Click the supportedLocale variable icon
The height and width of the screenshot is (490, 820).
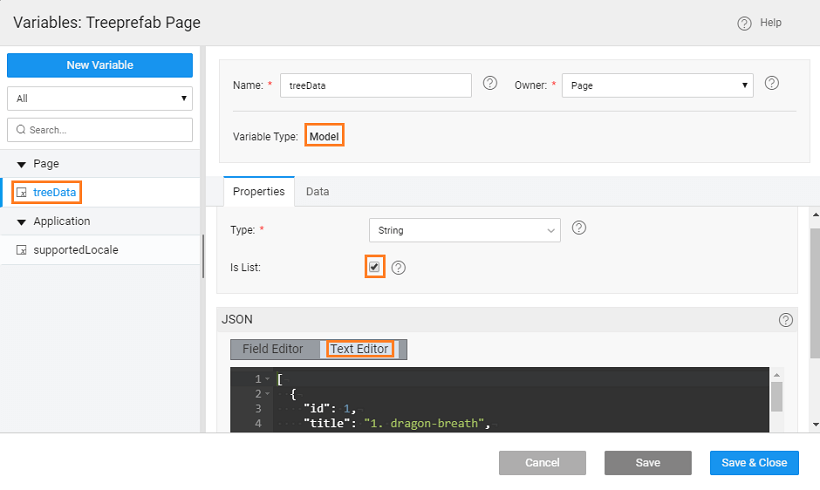[22, 250]
